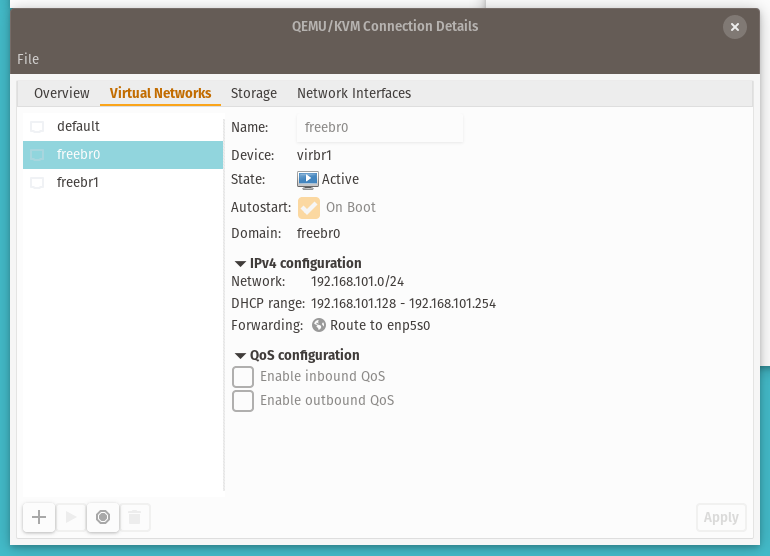Toggle the Autostart On Boot checkbox
Viewport: 770px width, 556px height.
coord(309,208)
